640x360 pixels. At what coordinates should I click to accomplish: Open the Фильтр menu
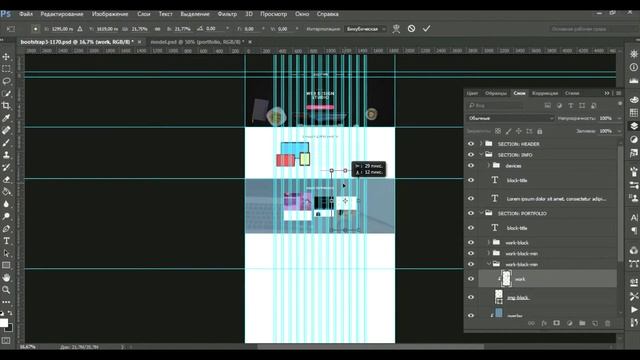coord(227,14)
